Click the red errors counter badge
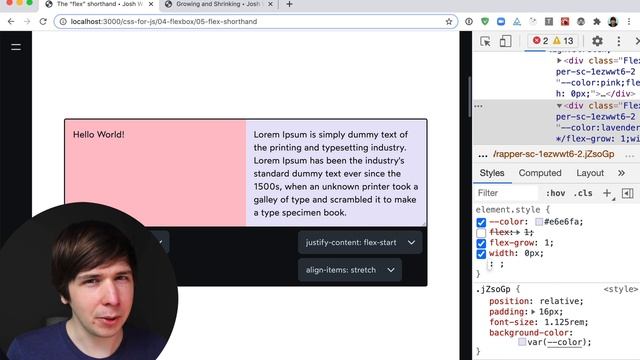Image resolution: width=640 pixels, height=360 pixels. (540, 41)
